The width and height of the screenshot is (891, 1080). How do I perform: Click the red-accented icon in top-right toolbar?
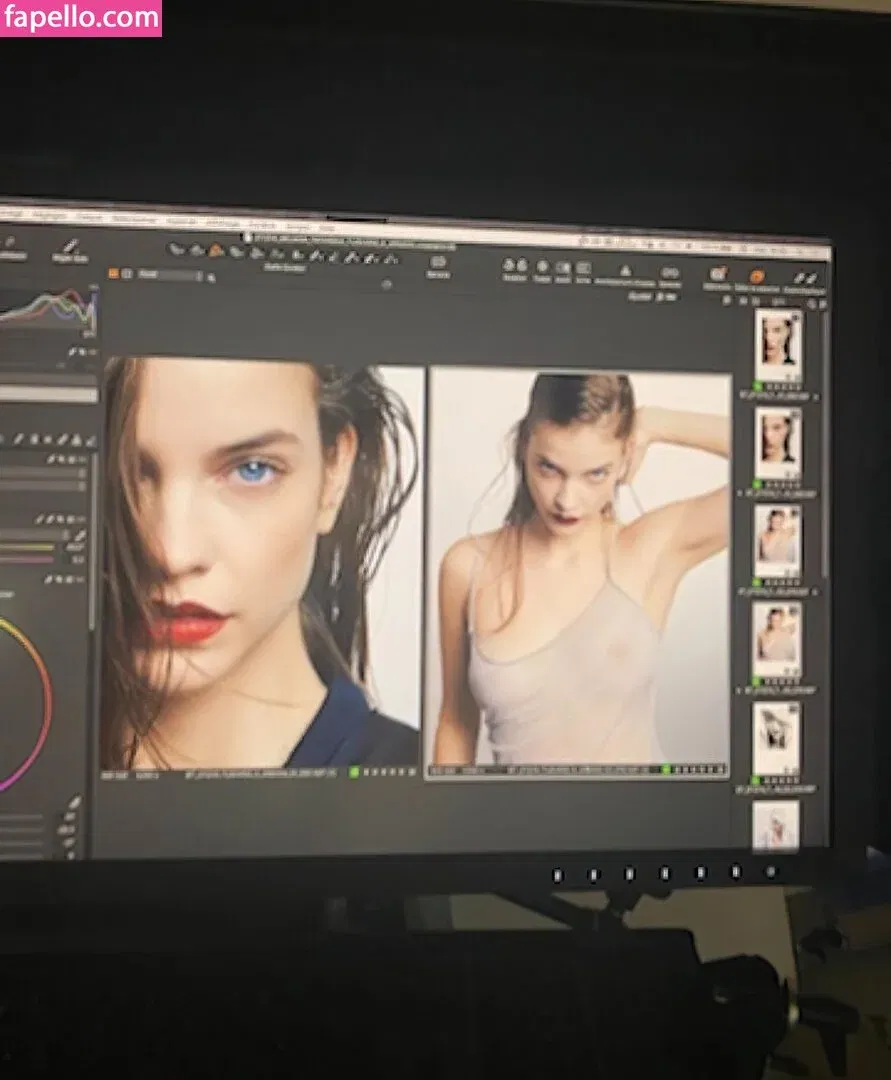click(x=717, y=273)
